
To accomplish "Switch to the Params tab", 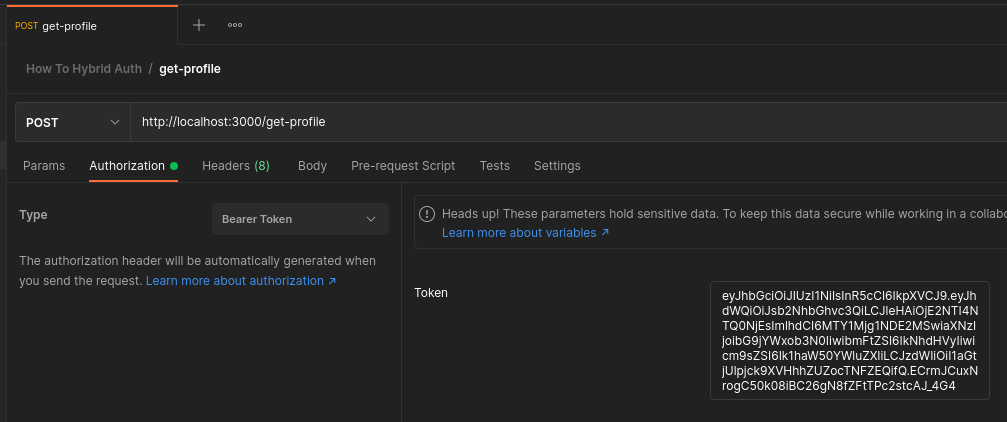I will (x=44, y=166).
